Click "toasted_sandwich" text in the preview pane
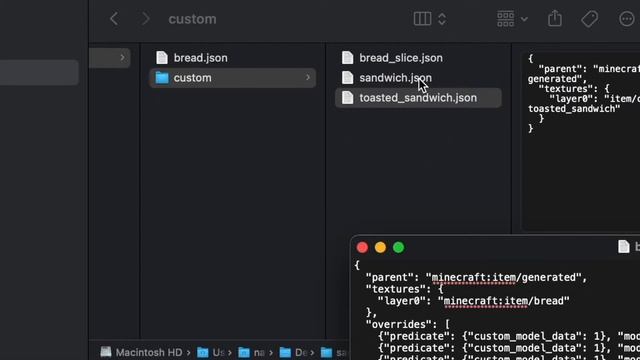Screen dimensions: 640x360 574,109
